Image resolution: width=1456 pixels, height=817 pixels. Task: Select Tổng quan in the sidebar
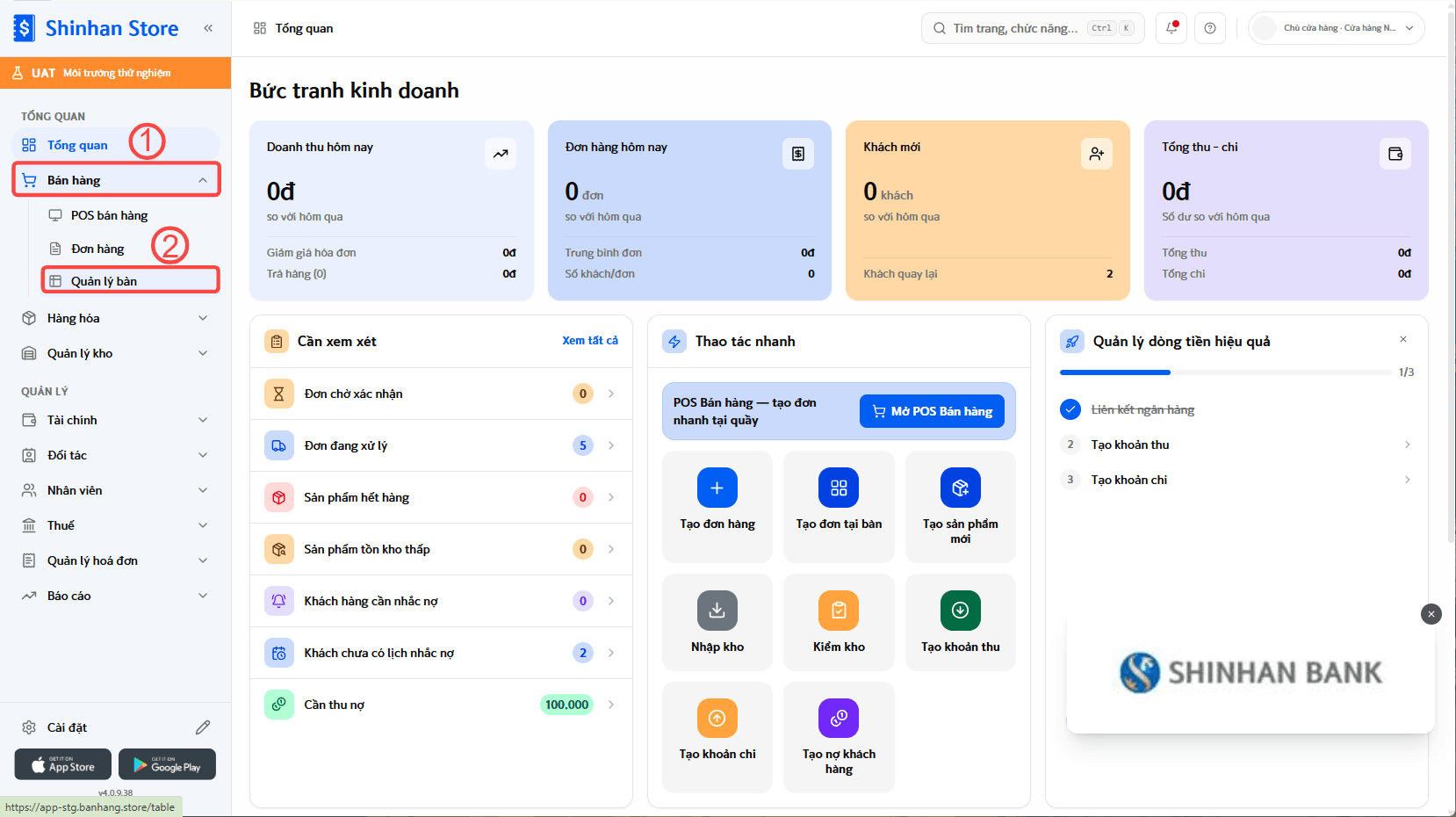pyautogui.click(x=116, y=145)
